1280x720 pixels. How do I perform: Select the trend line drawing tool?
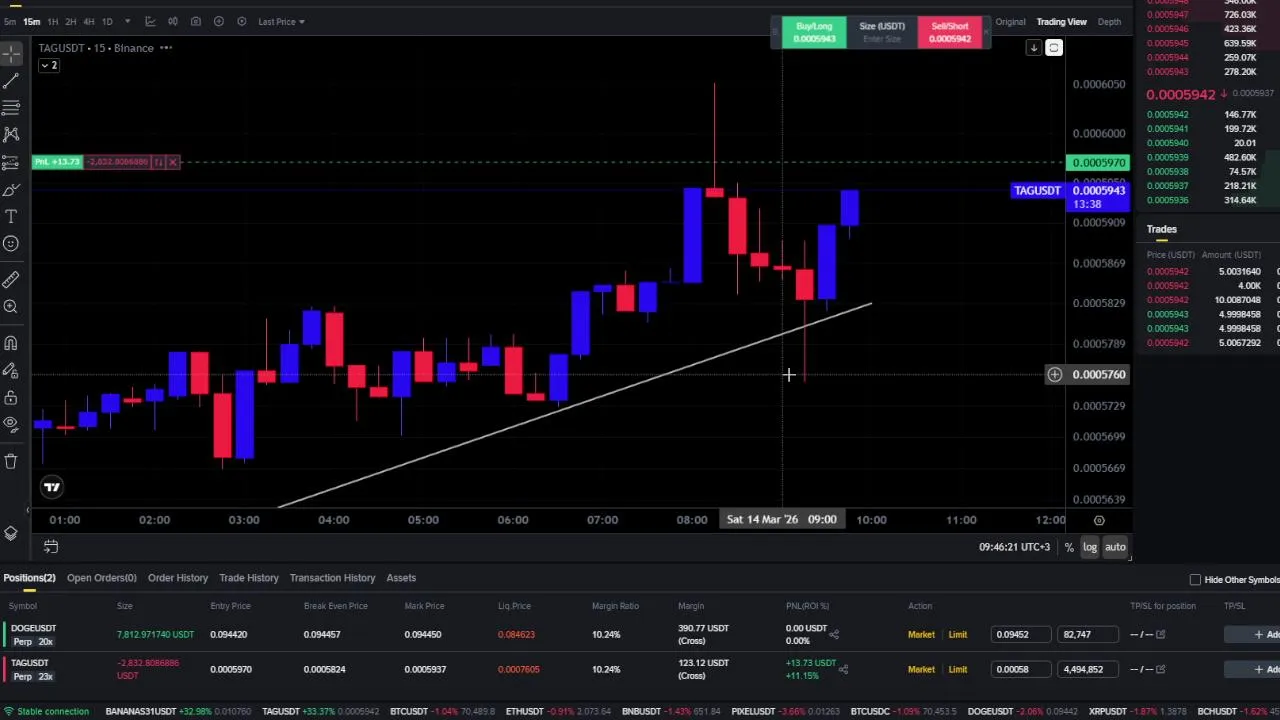click(11, 81)
